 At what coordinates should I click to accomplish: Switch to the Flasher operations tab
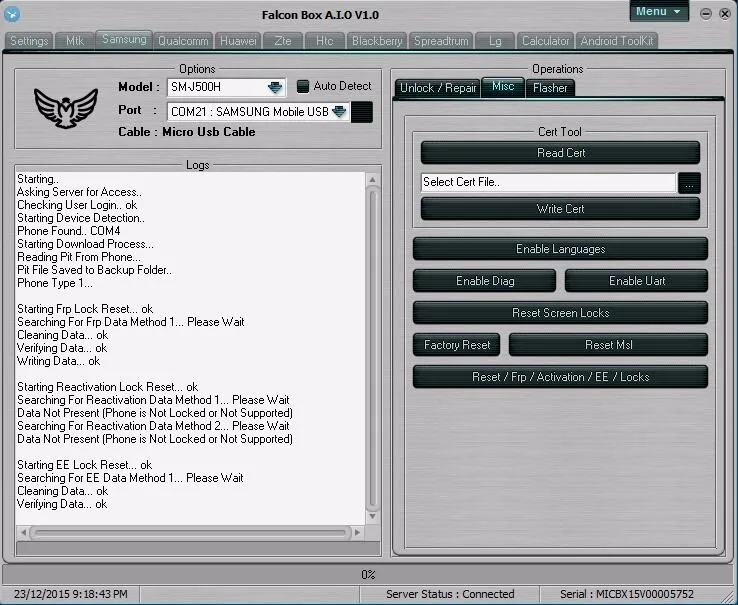pyautogui.click(x=550, y=88)
